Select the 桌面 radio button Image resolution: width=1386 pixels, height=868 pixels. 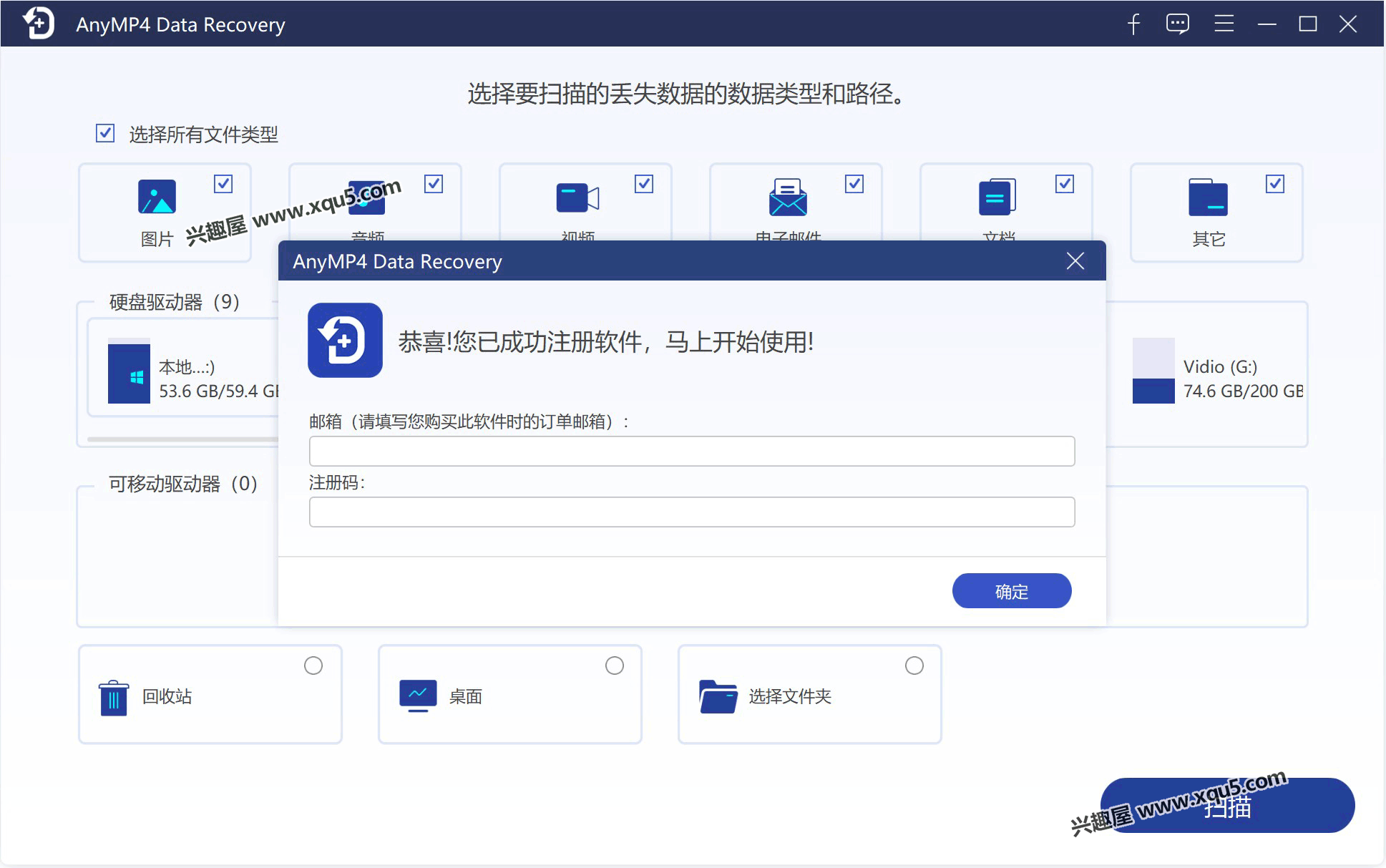615,665
